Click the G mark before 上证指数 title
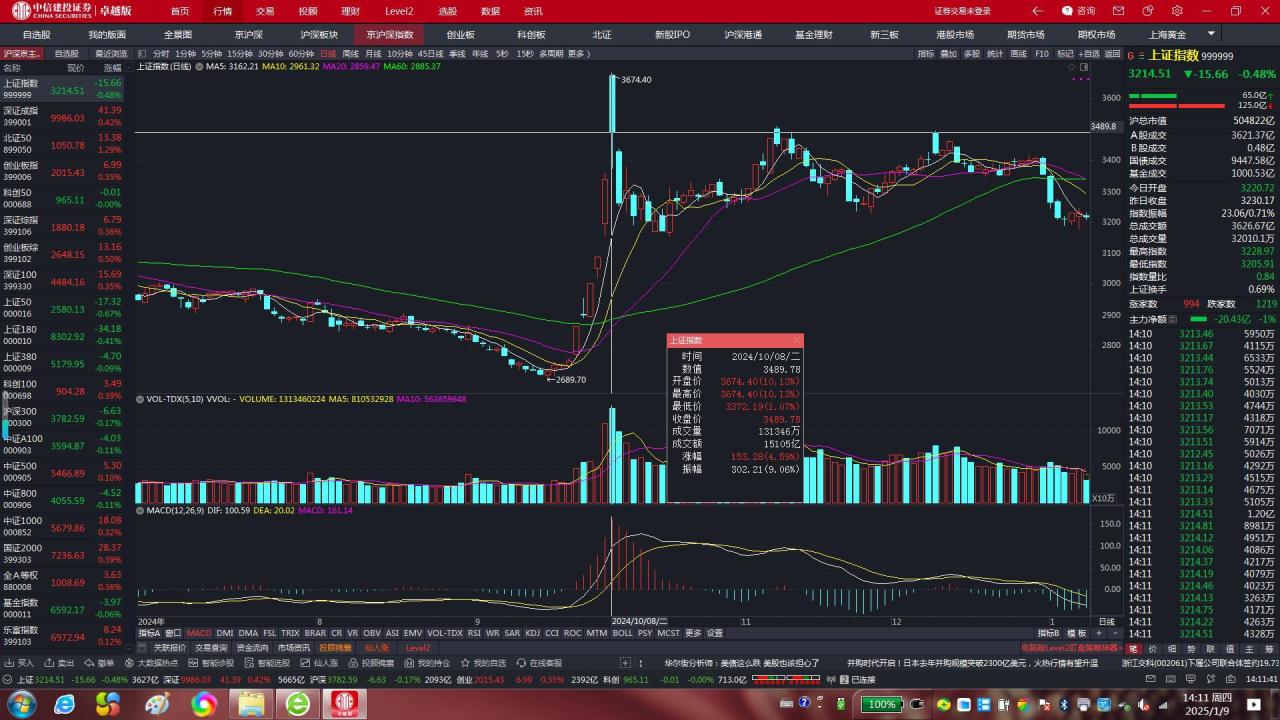Viewport: 1280px width, 720px height. tap(1130, 56)
